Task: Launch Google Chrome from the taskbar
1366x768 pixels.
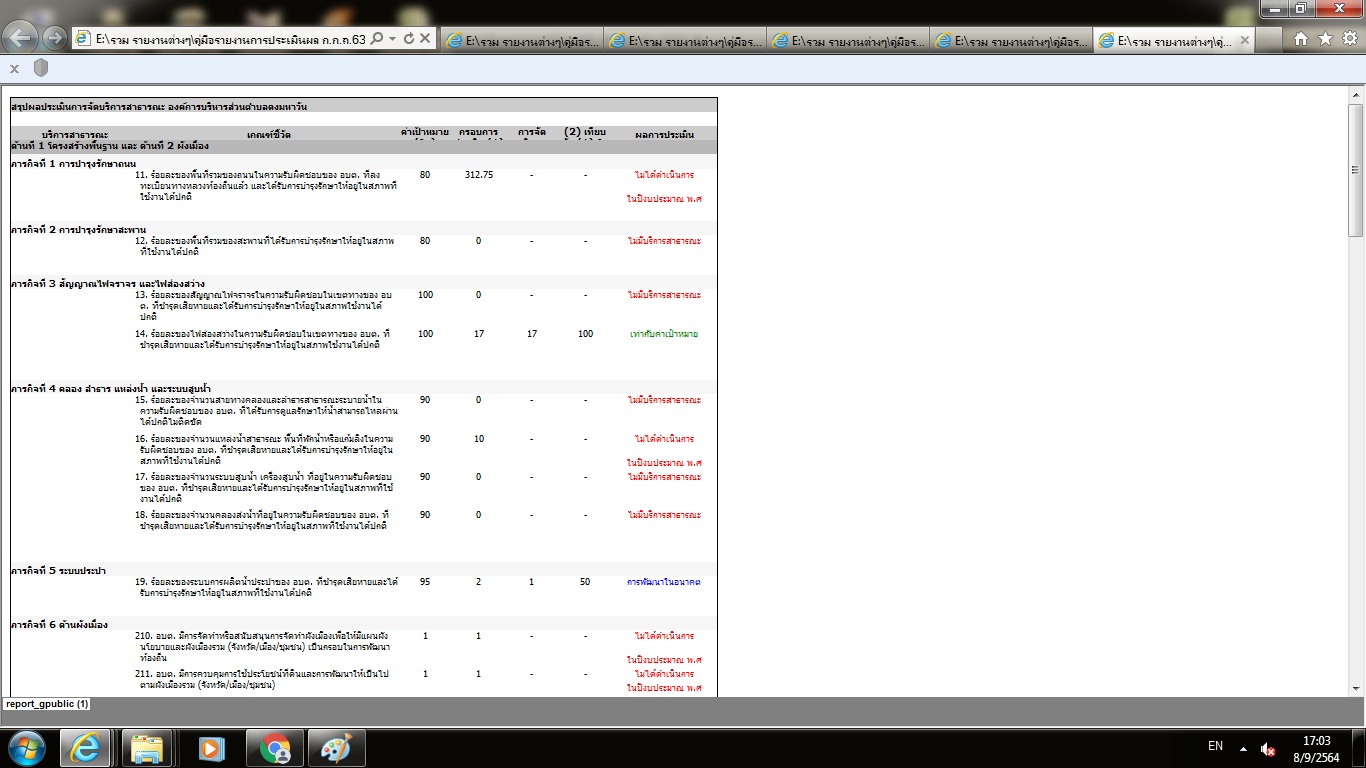Action: click(x=275, y=747)
